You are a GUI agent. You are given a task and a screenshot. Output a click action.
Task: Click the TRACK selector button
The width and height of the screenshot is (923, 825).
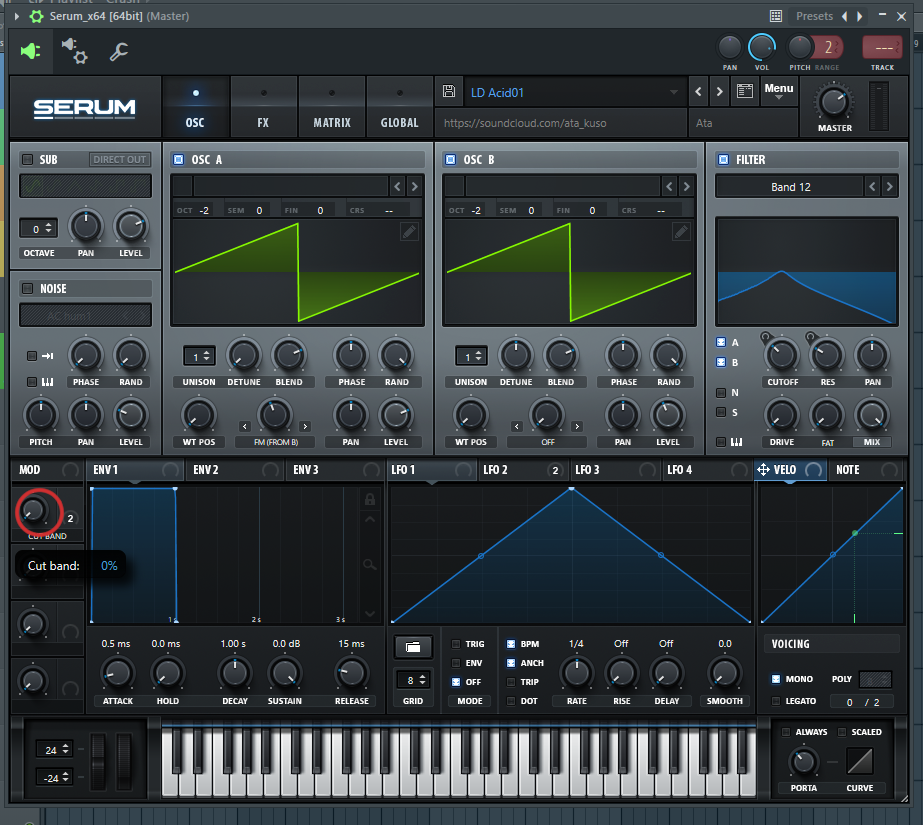882,48
